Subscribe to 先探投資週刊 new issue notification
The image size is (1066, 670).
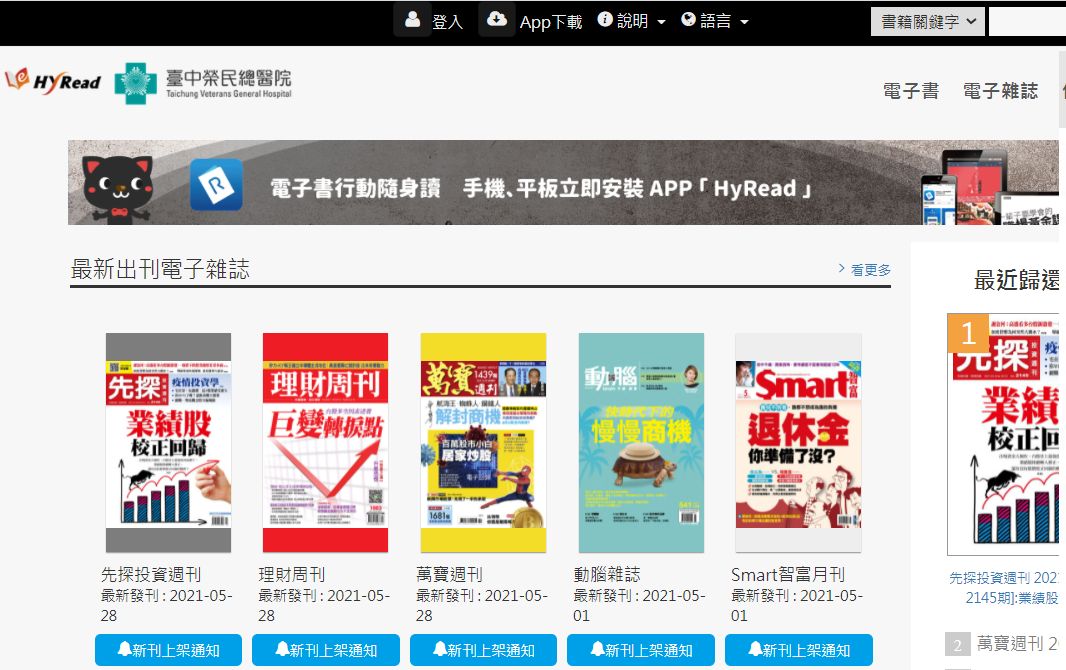[x=168, y=650]
